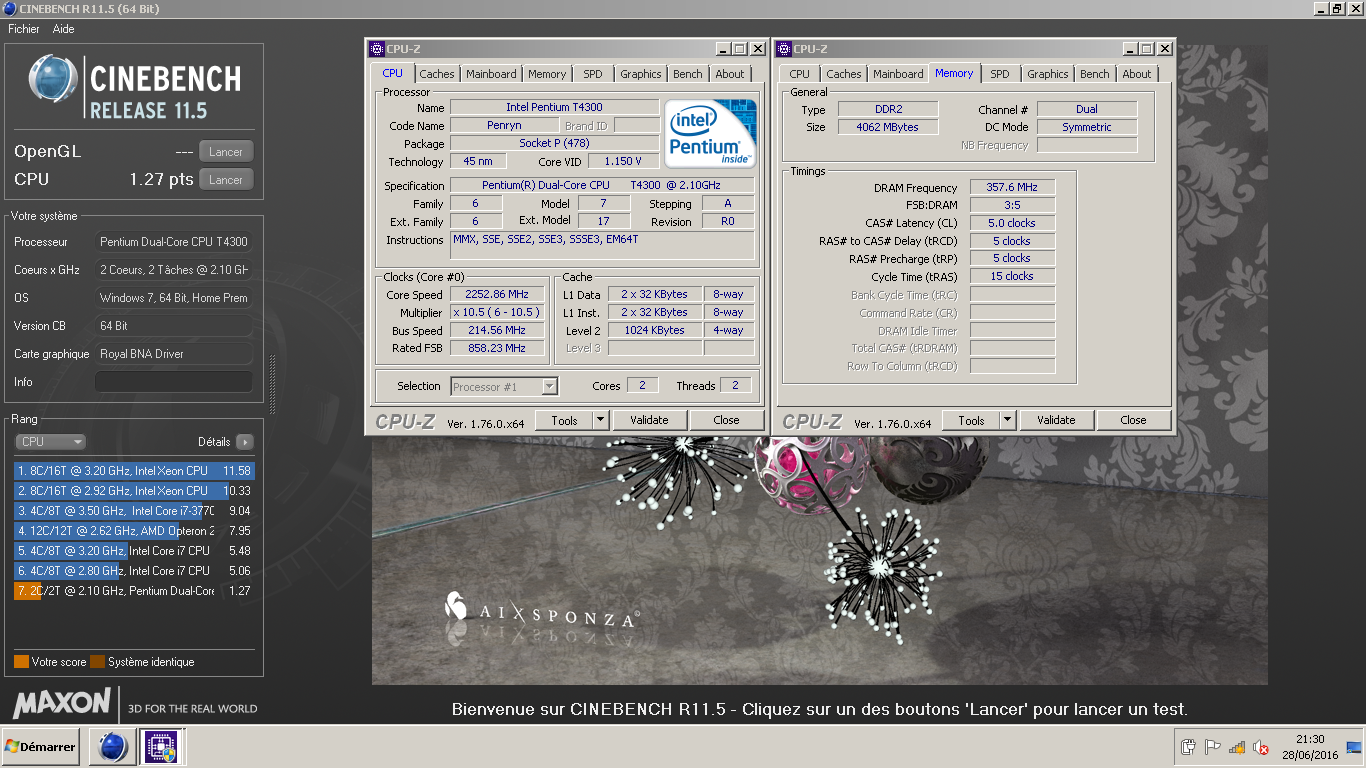Launch the OpenGL test with Lancer
1366x768 pixels.
[x=226, y=152]
